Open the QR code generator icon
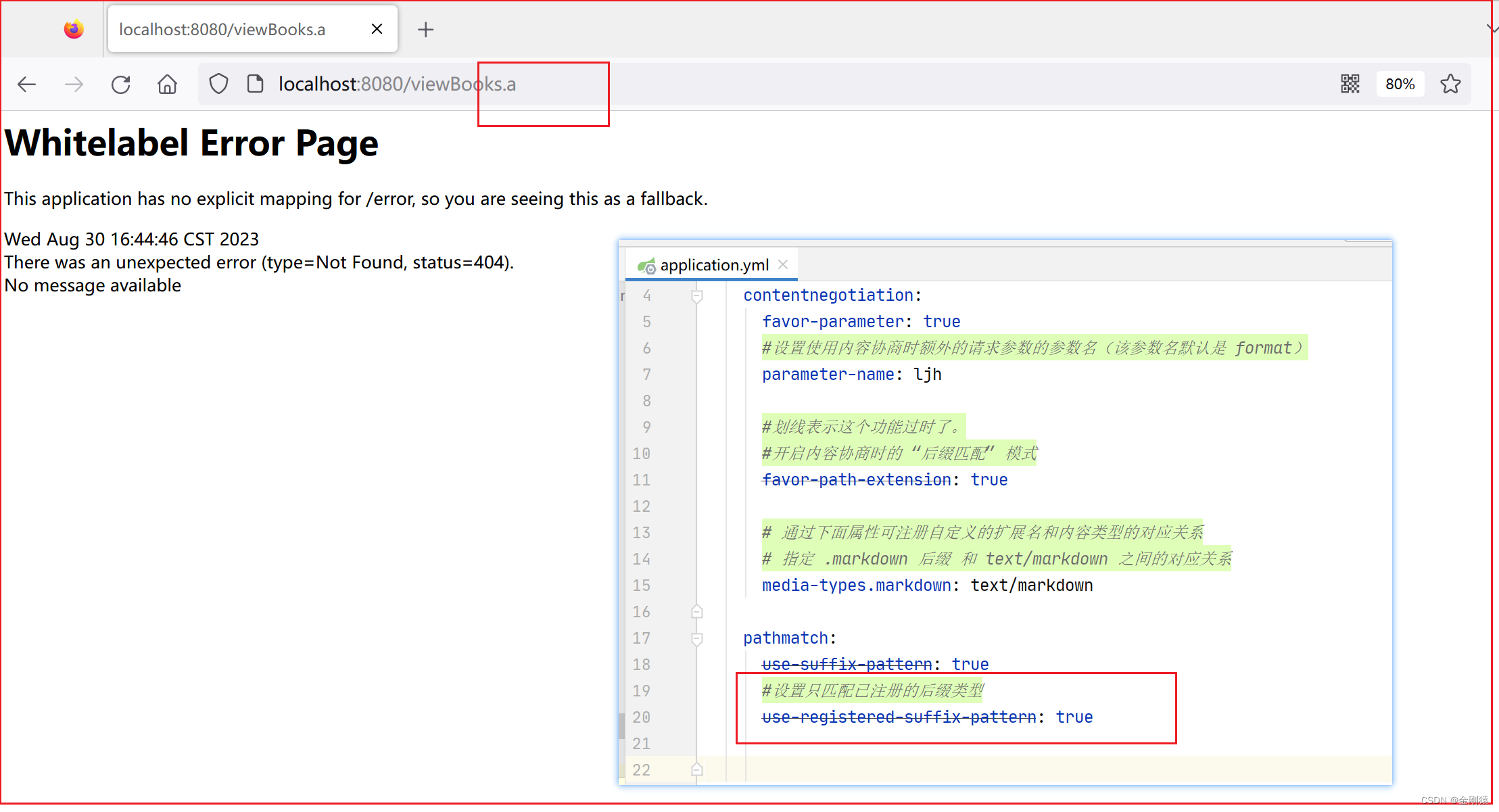The width and height of the screenshot is (1499, 812). [1350, 84]
